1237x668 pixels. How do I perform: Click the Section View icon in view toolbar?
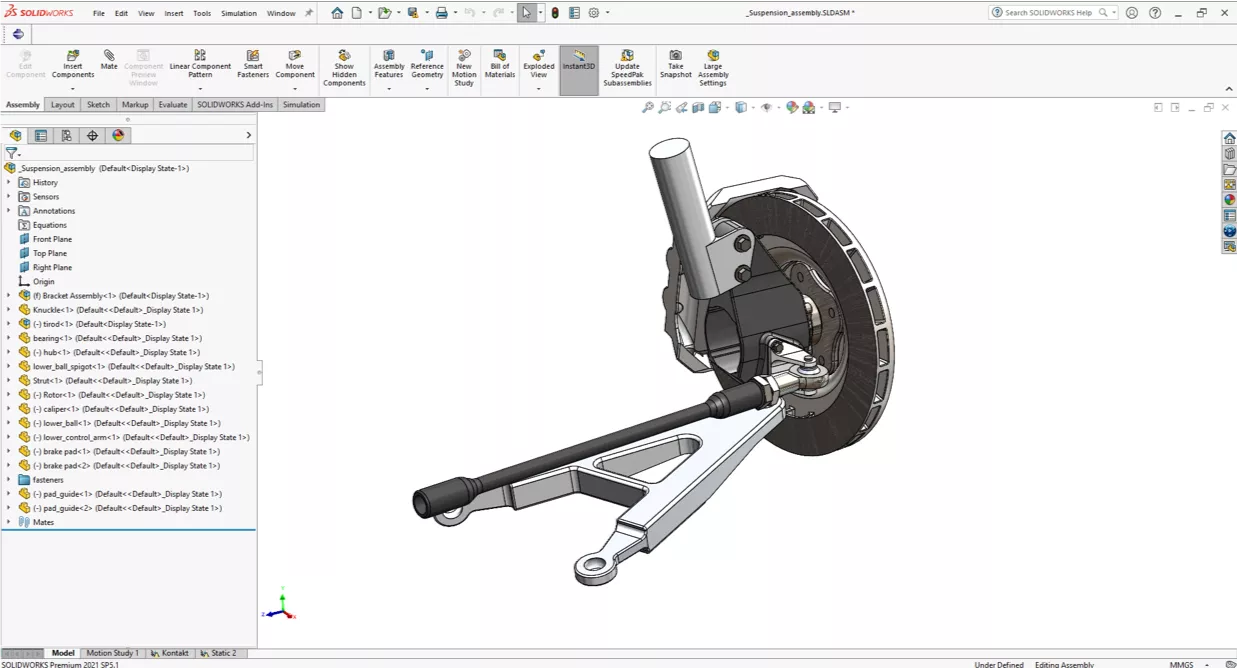pyautogui.click(x=699, y=107)
